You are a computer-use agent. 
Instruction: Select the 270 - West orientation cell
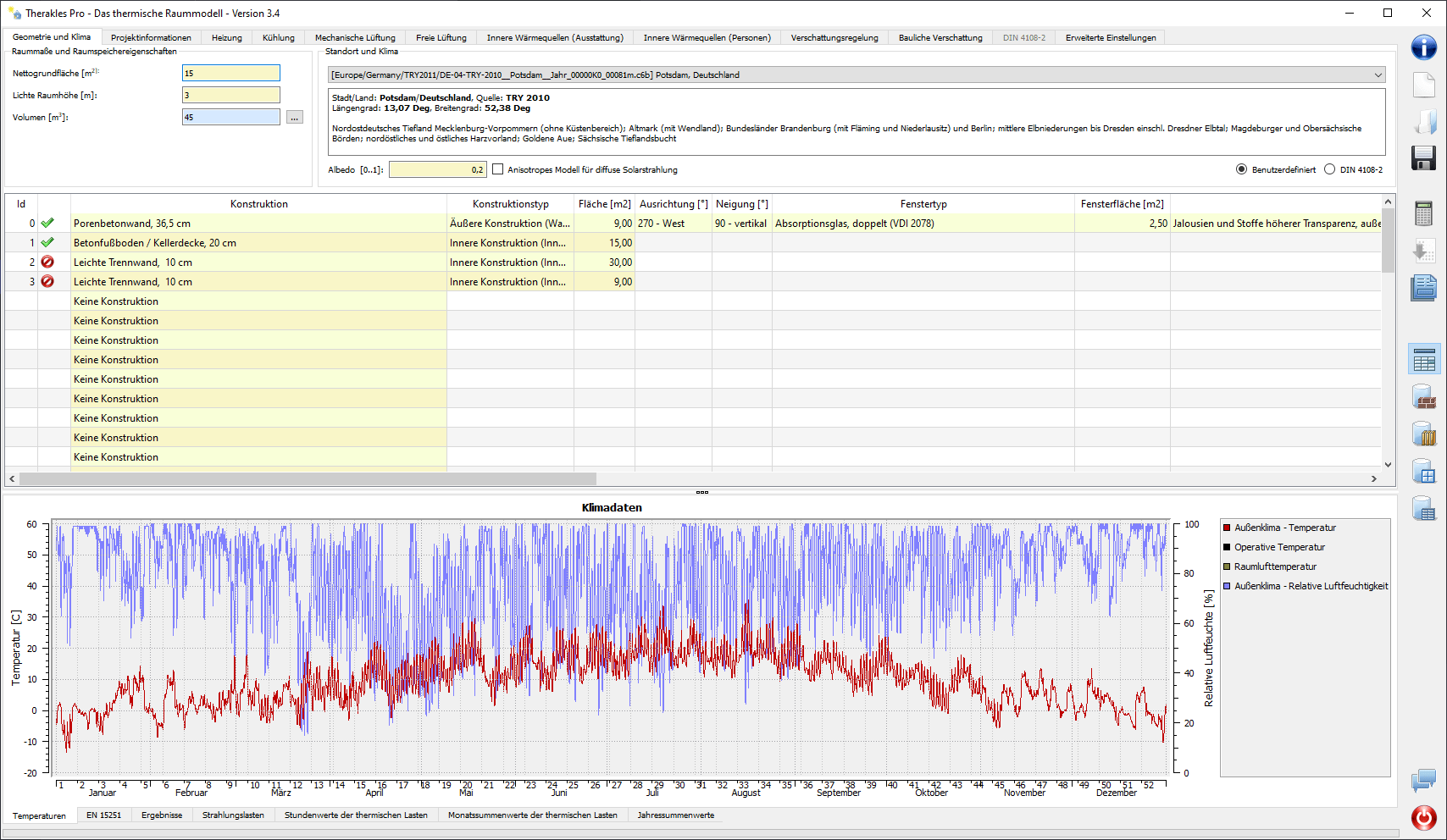pyautogui.click(x=674, y=224)
